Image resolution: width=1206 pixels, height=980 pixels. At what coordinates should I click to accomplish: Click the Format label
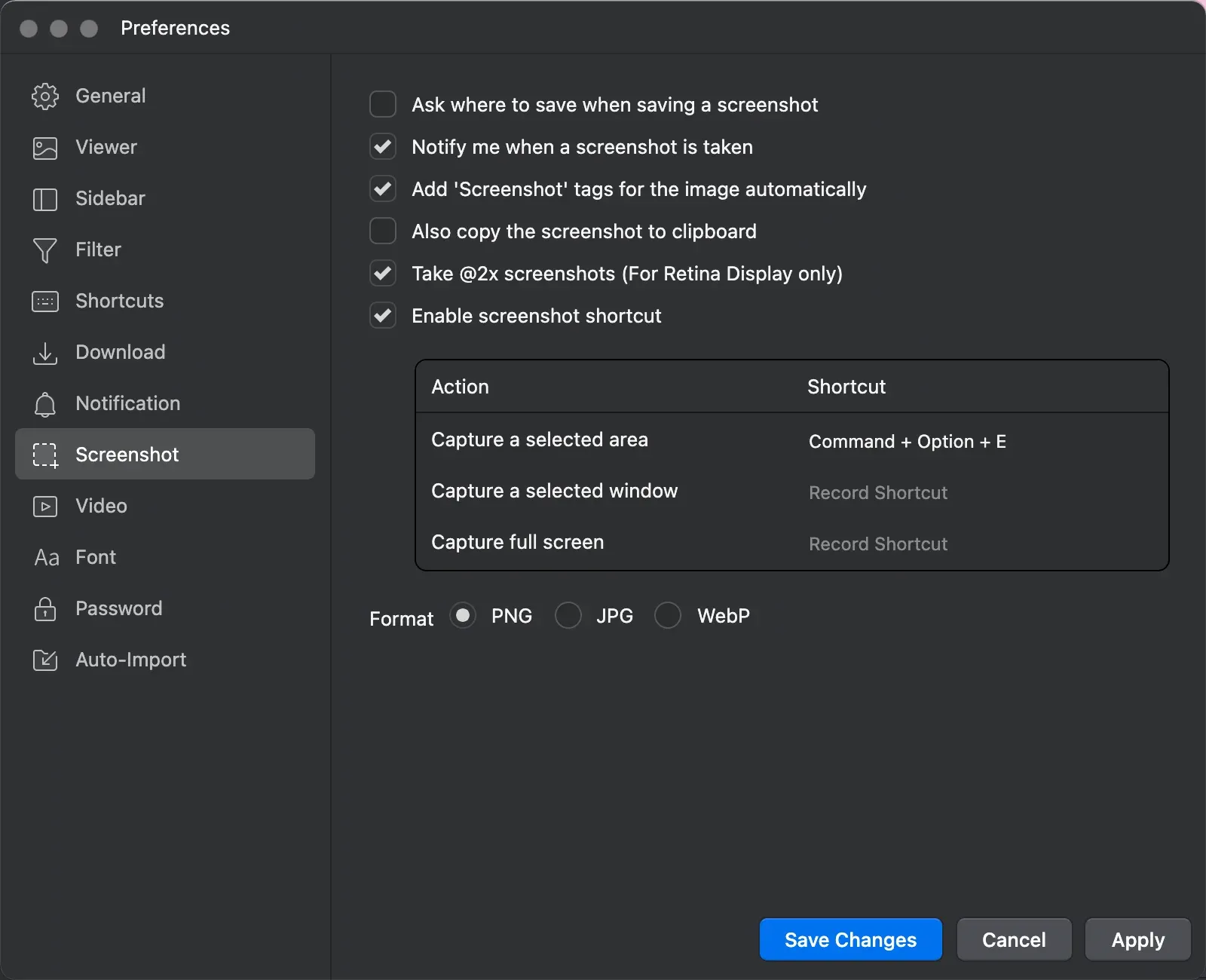pyautogui.click(x=402, y=619)
